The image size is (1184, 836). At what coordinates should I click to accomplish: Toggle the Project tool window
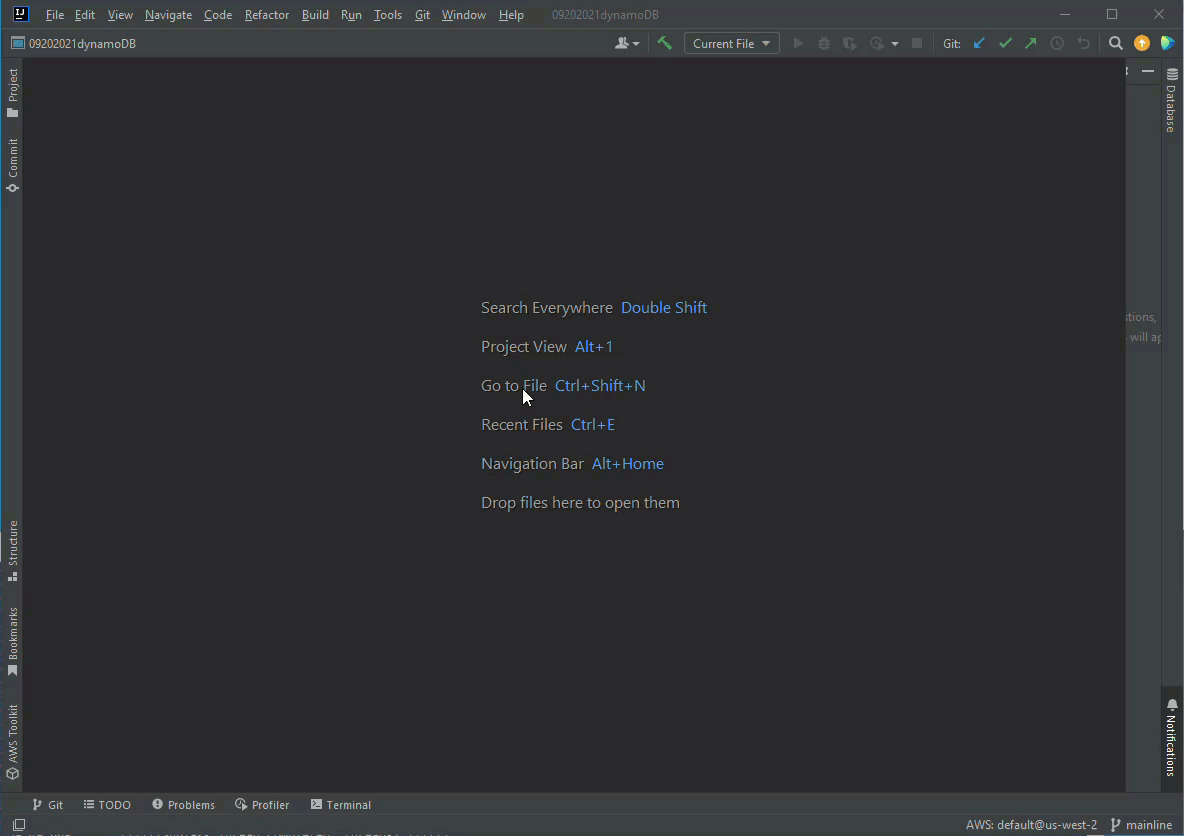(x=13, y=92)
